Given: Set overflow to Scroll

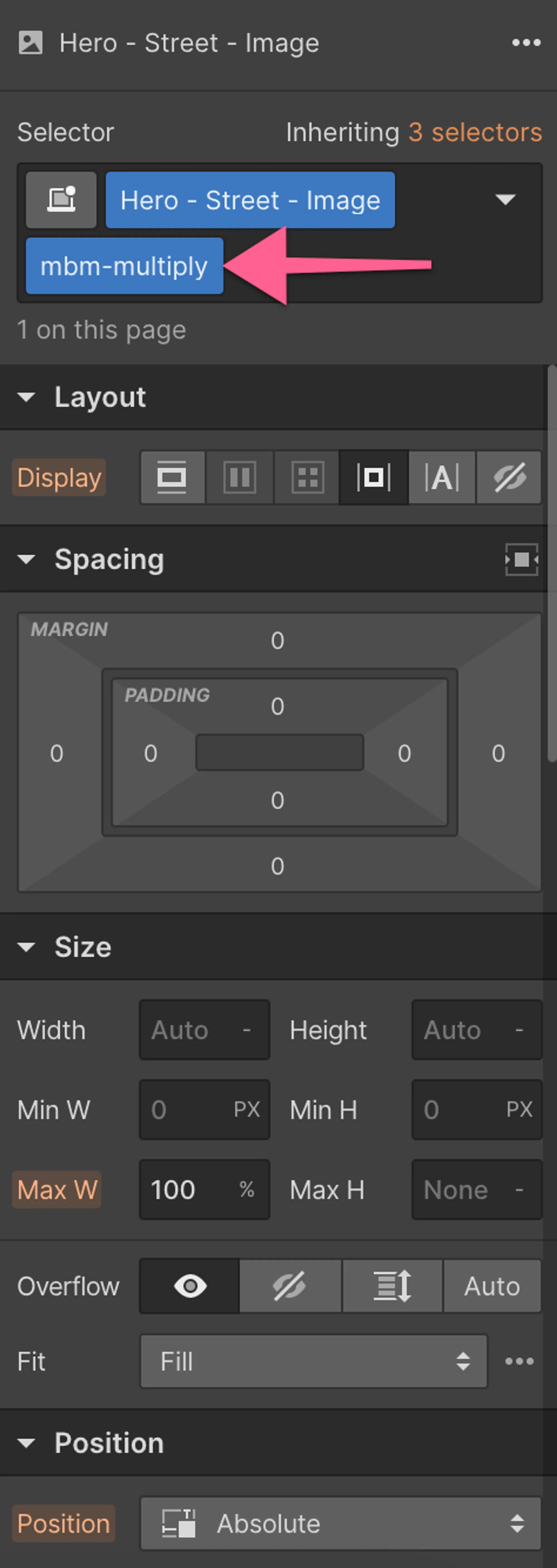Looking at the screenshot, I should [x=392, y=1286].
